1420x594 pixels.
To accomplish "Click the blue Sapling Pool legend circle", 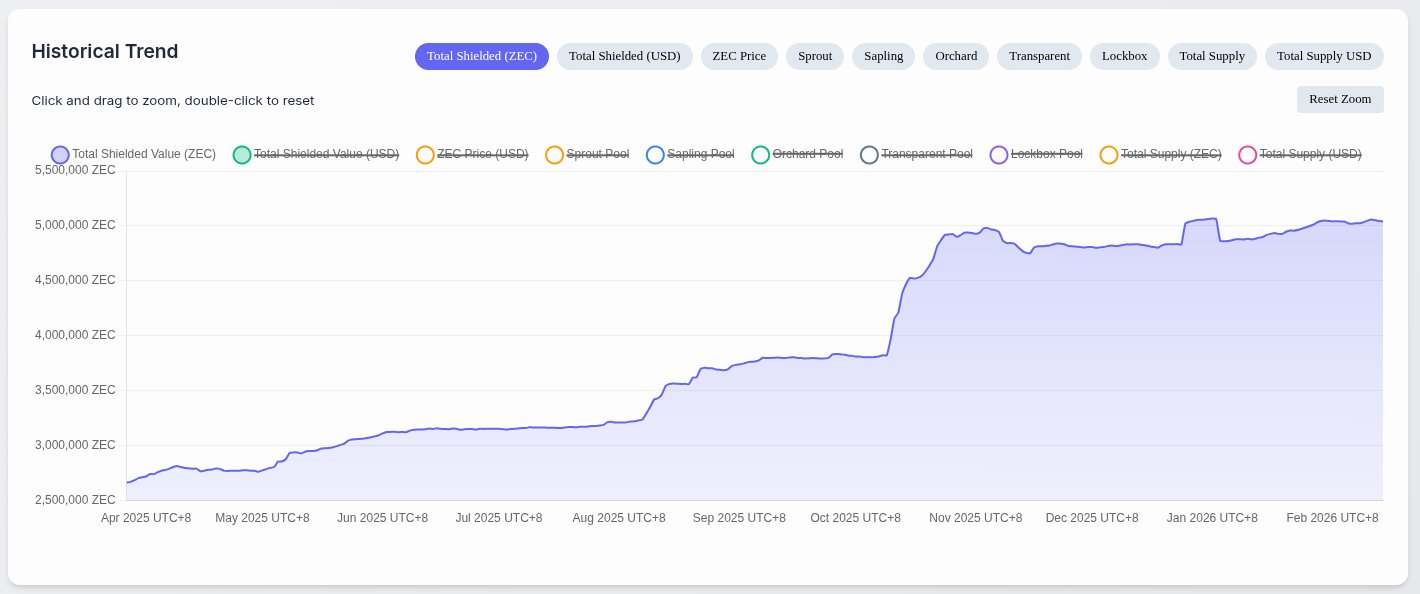I will point(655,155).
